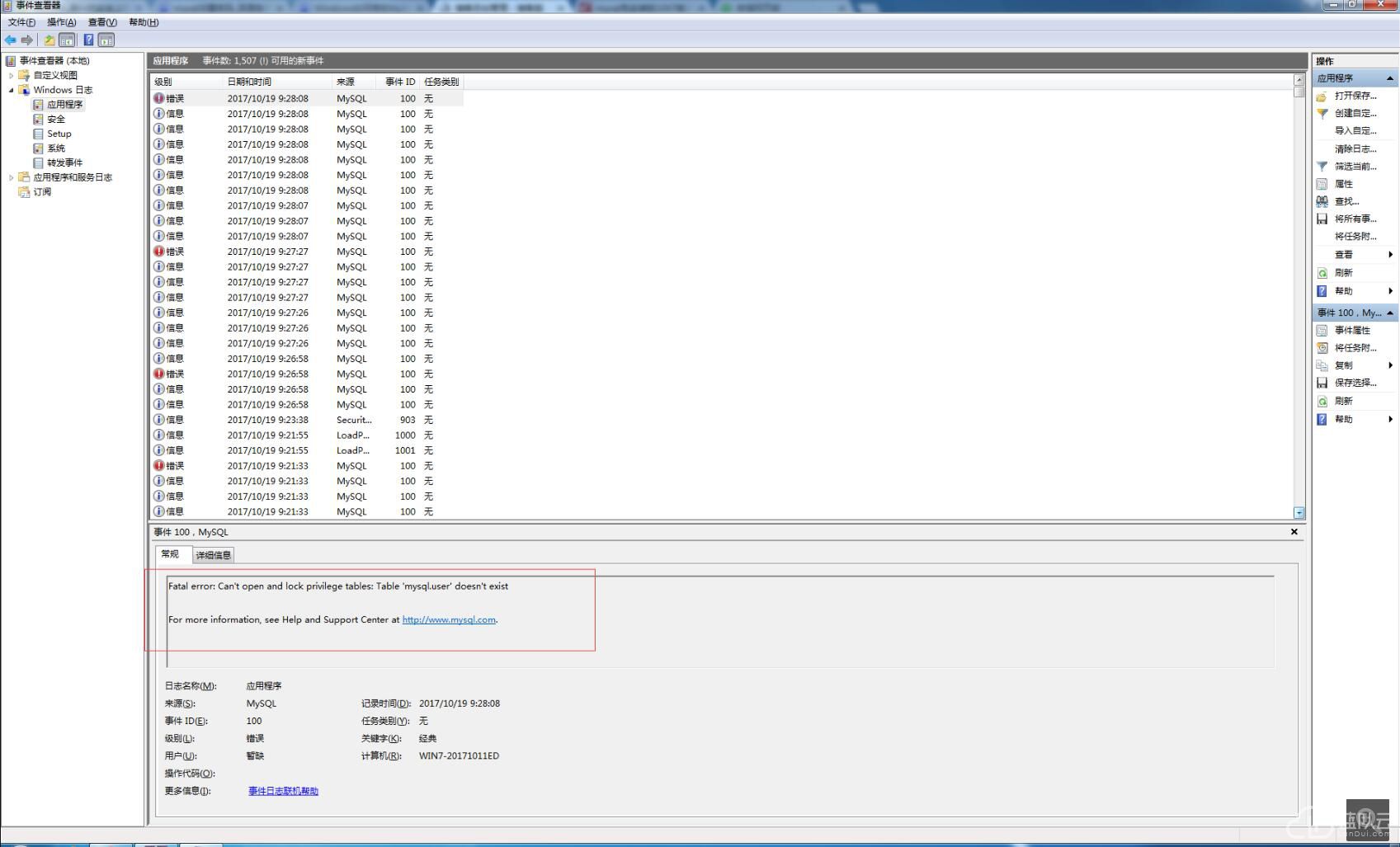This screenshot has height=847, width=1400.
Task: Open the 筛选当前... filter action
Action: pos(1355,167)
